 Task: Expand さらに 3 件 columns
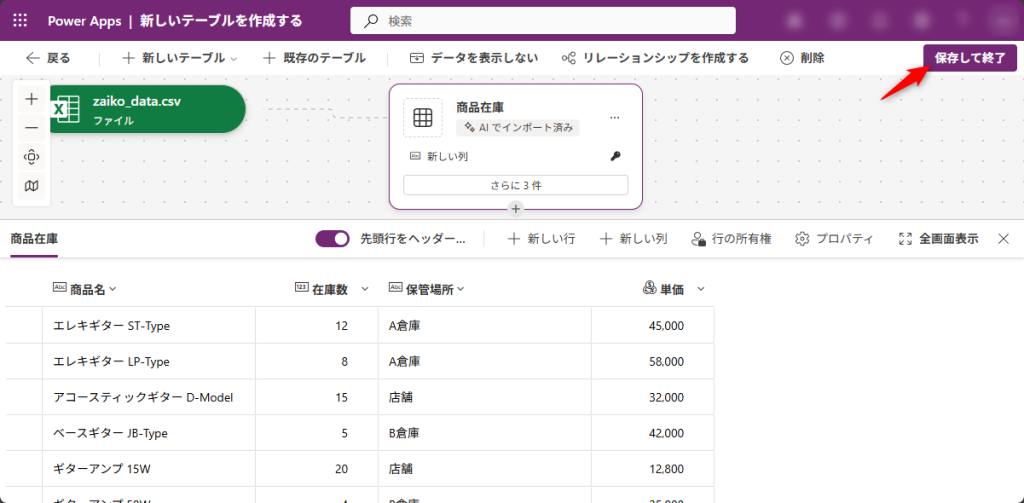(x=515, y=185)
